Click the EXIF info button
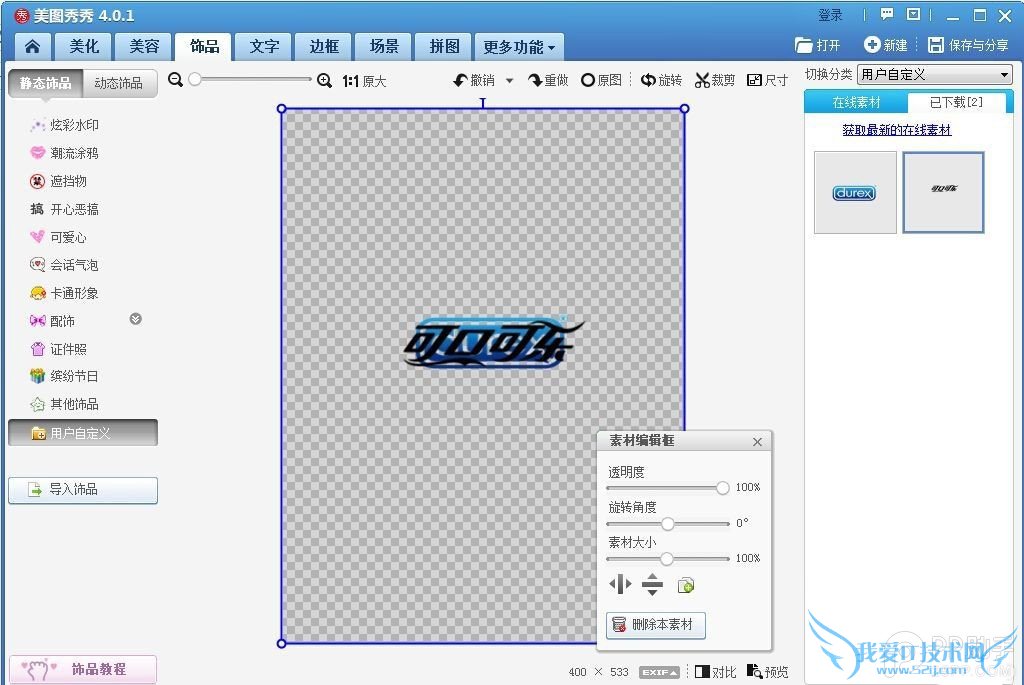 click(659, 672)
